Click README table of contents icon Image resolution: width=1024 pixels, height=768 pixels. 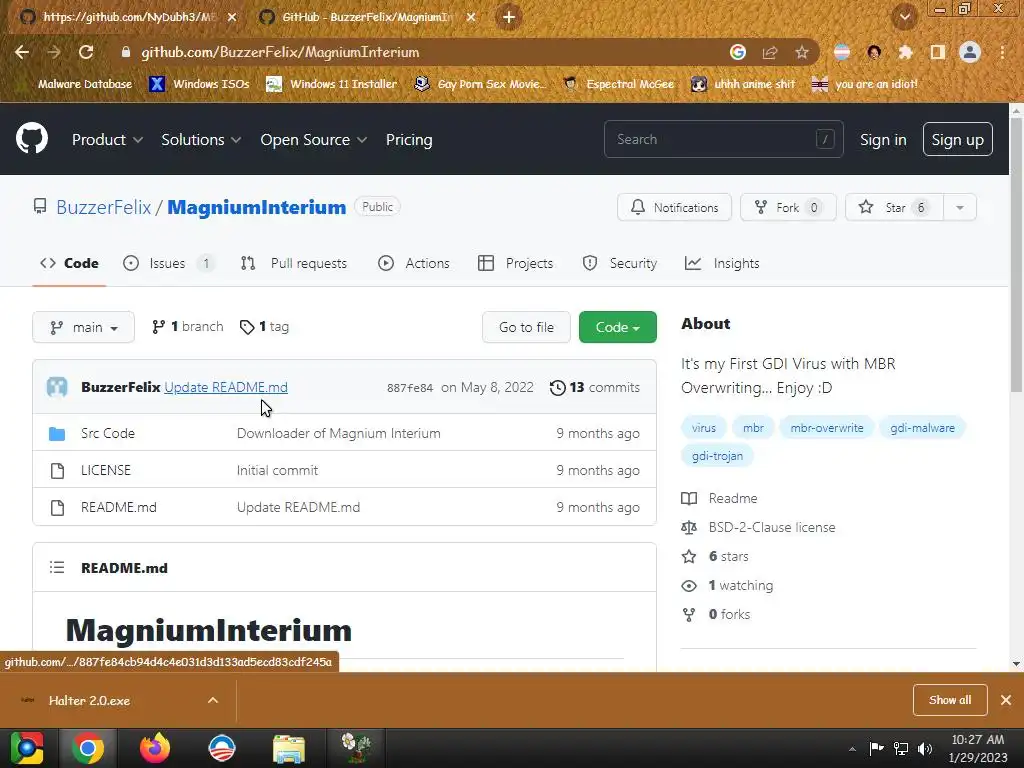point(57,568)
